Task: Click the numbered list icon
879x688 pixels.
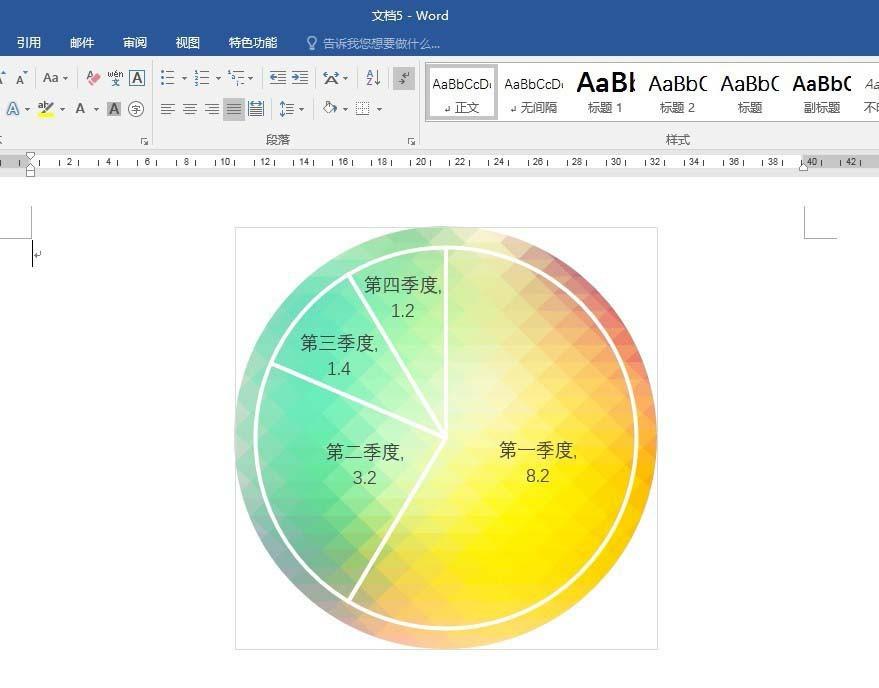Action: (200, 78)
